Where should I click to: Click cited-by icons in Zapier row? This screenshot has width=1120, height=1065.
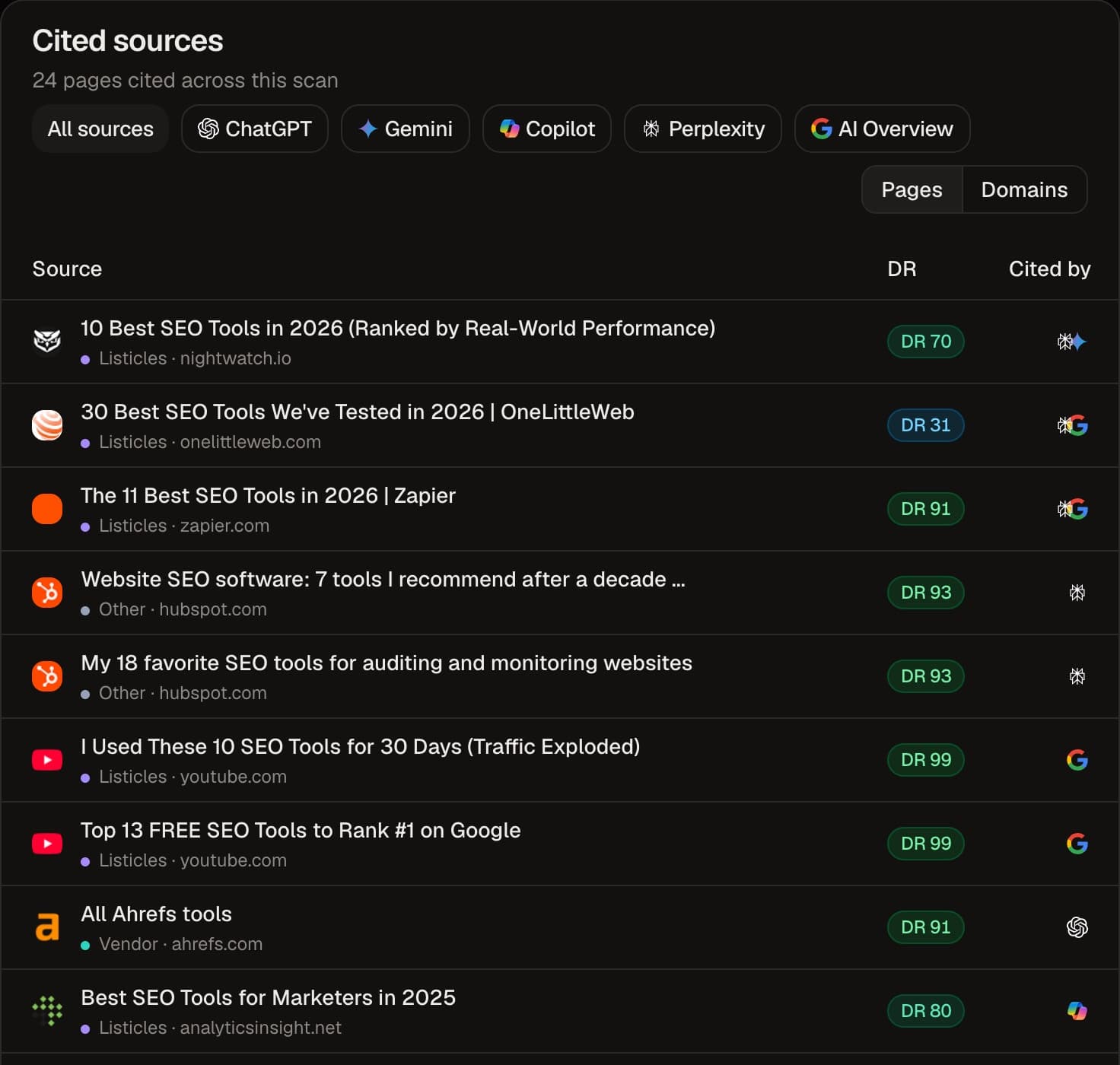pos(1072,509)
